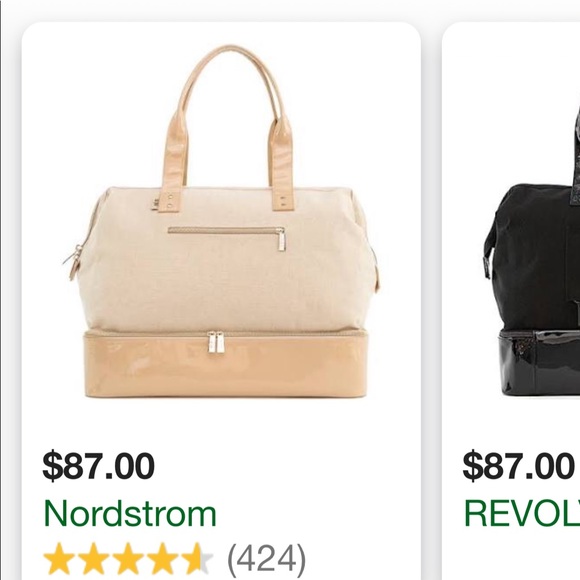Click the black bag's glossy bottom compartment

pos(539,363)
